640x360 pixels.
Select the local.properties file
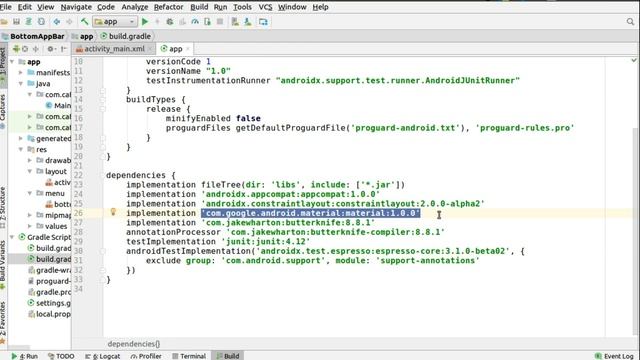[49, 314]
